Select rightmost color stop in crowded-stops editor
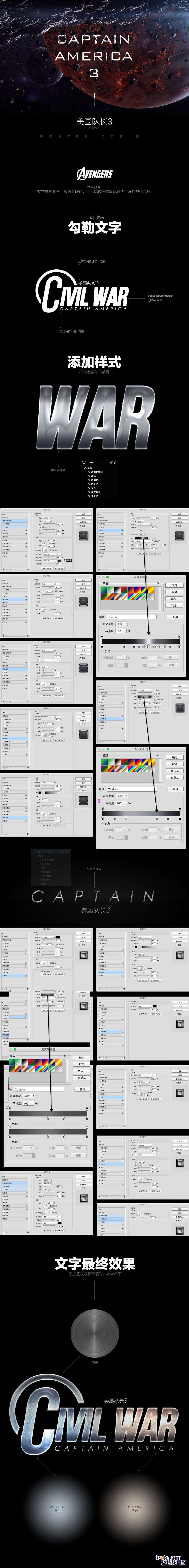This screenshot has width=189, height=1568. pyautogui.click(x=180, y=646)
